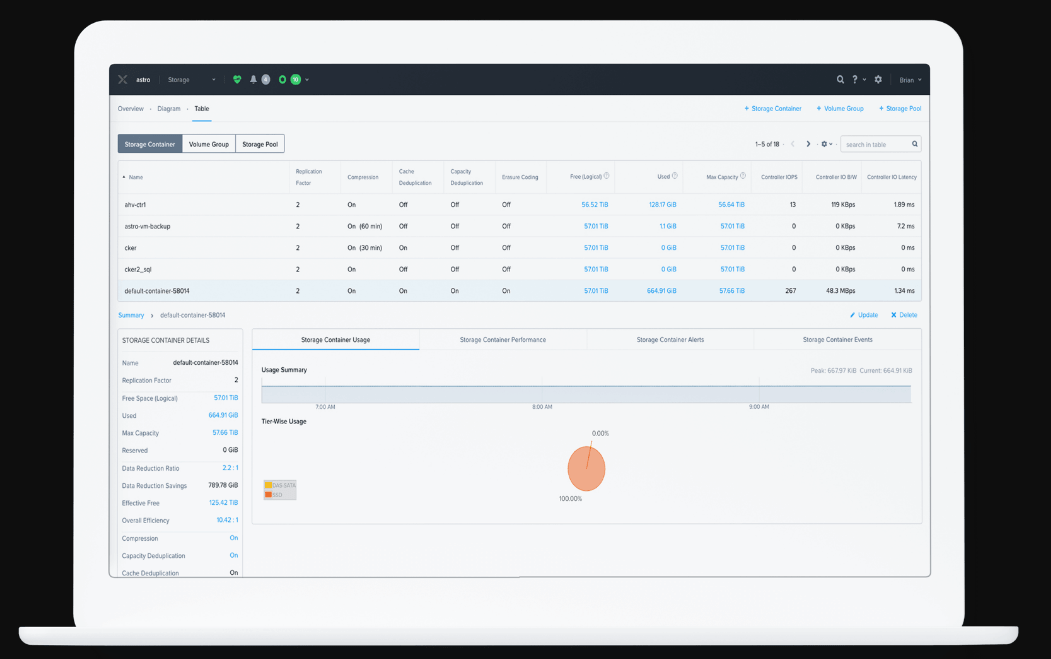Open global search with the magnifier icon
The width and height of the screenshot is (1051, 659).
(x=840, y=79)
